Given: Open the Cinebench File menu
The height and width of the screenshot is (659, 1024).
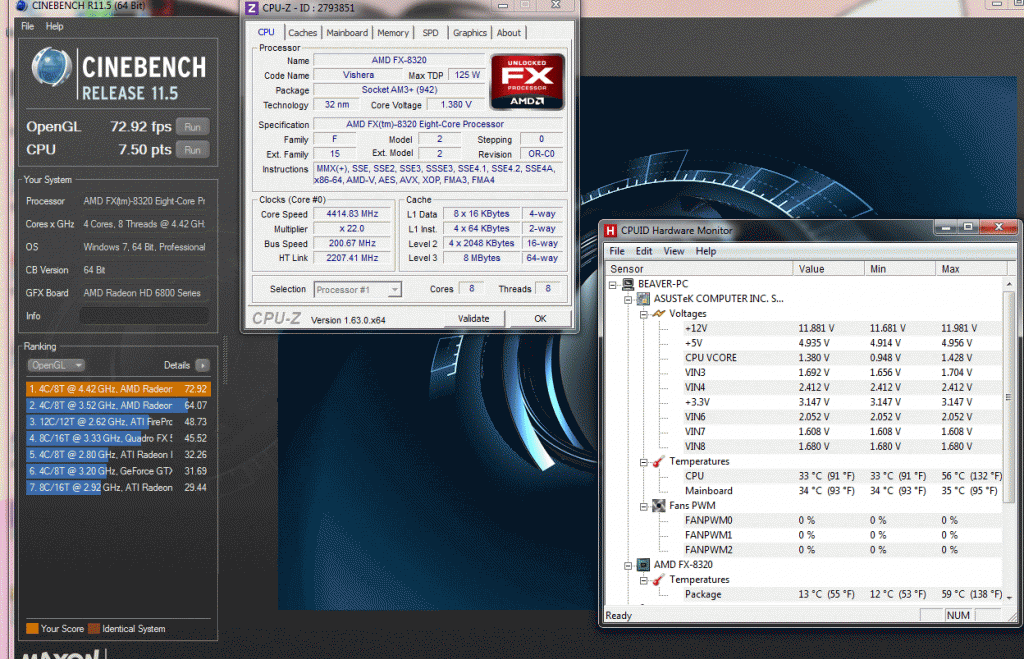Looking at the screenshot, I should [27, 26].
